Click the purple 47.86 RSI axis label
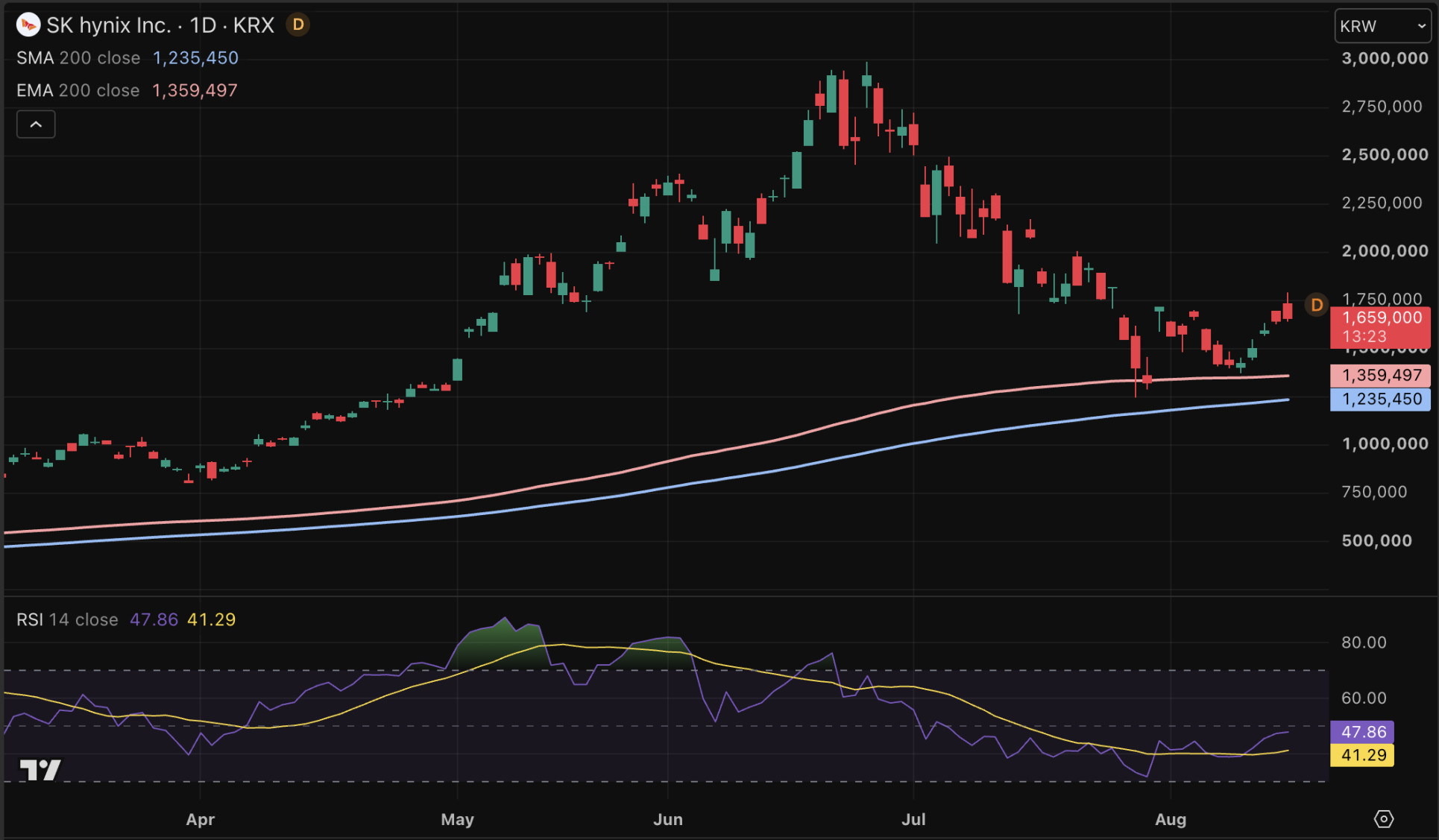 click(1363, 732)
